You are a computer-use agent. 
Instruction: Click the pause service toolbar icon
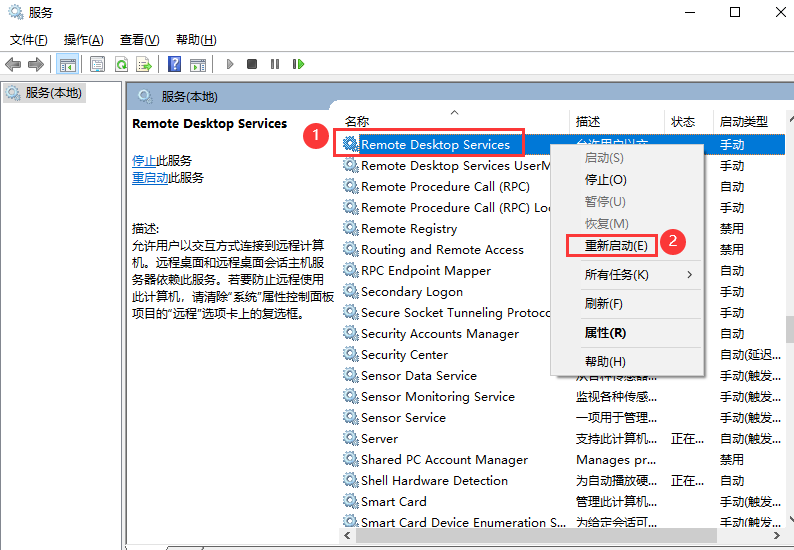point(275,64)
